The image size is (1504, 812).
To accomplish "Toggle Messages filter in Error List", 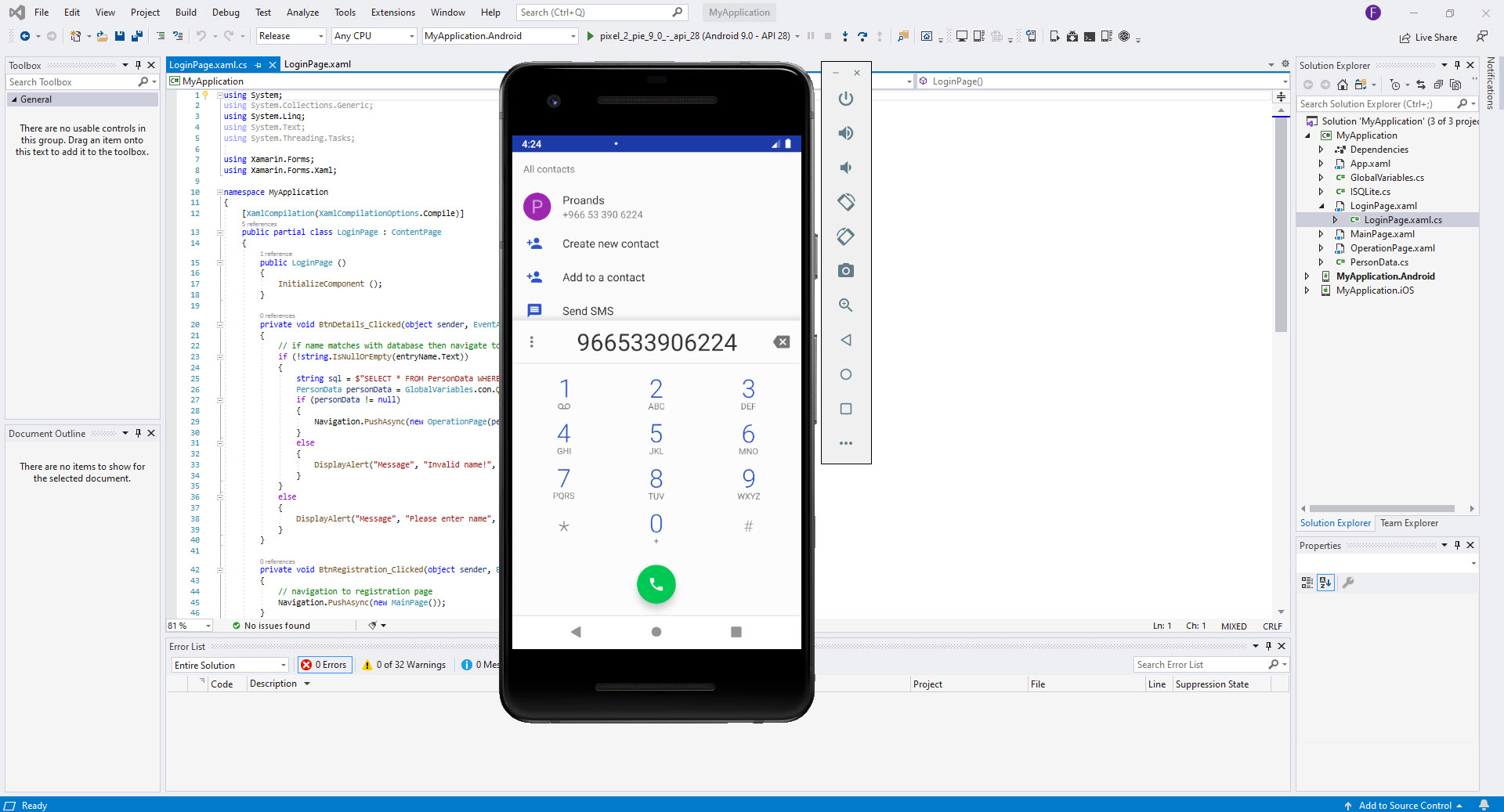I will (x=479, y=665).
